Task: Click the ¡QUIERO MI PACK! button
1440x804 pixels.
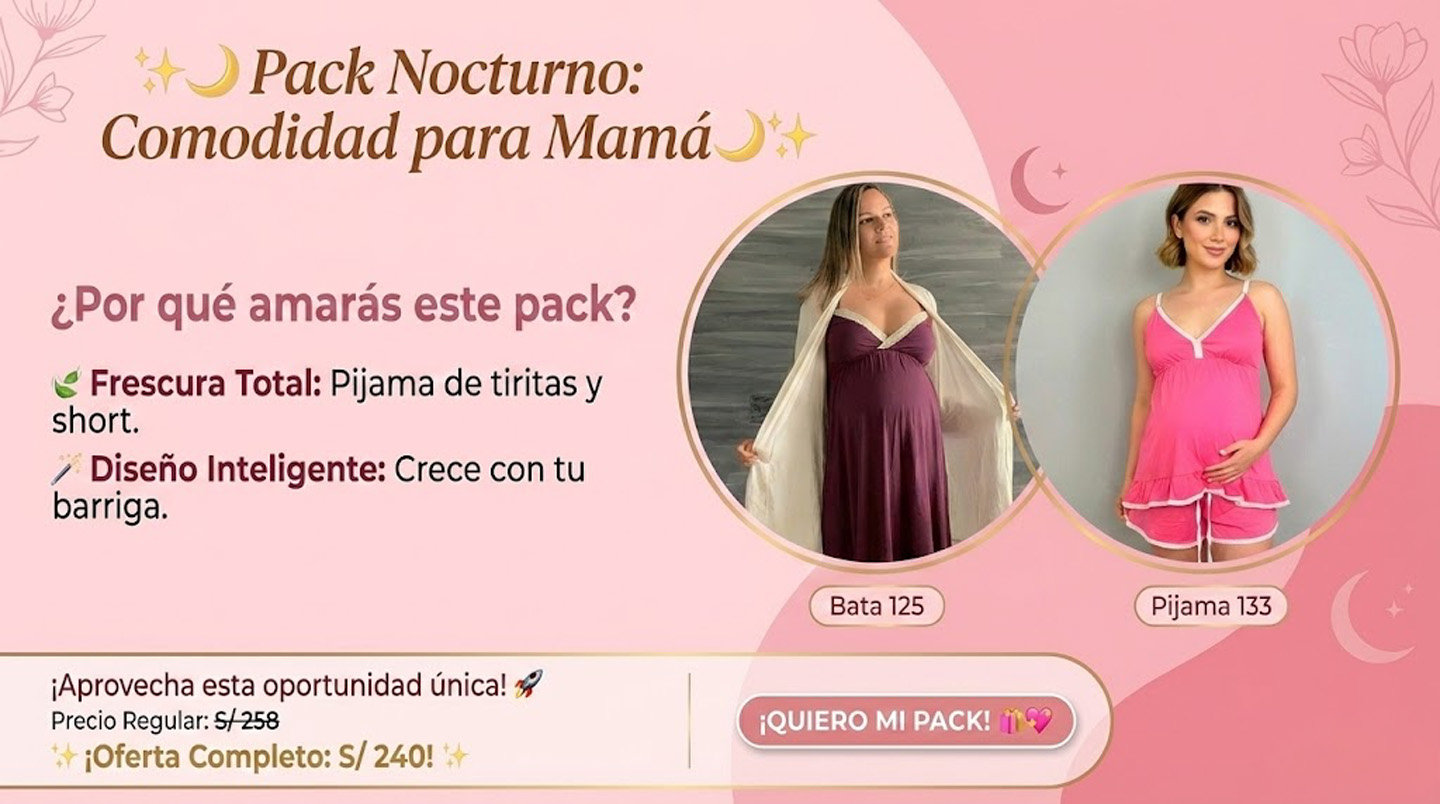Action: (906, 722)
